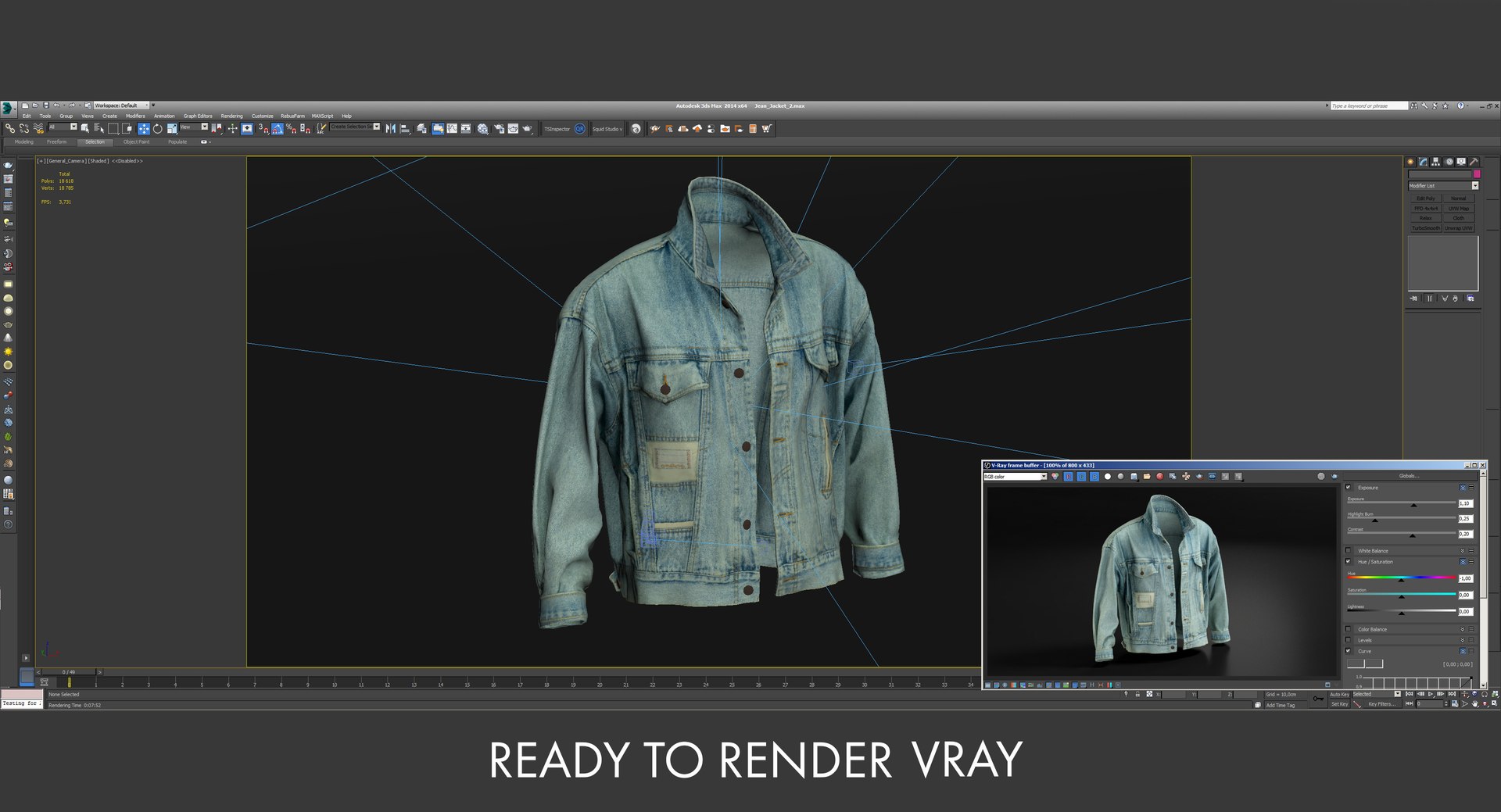Click the UVW Map modifier button
Screen dimensions: 1501x812
pyautogui.click(x=1459, y=209)
